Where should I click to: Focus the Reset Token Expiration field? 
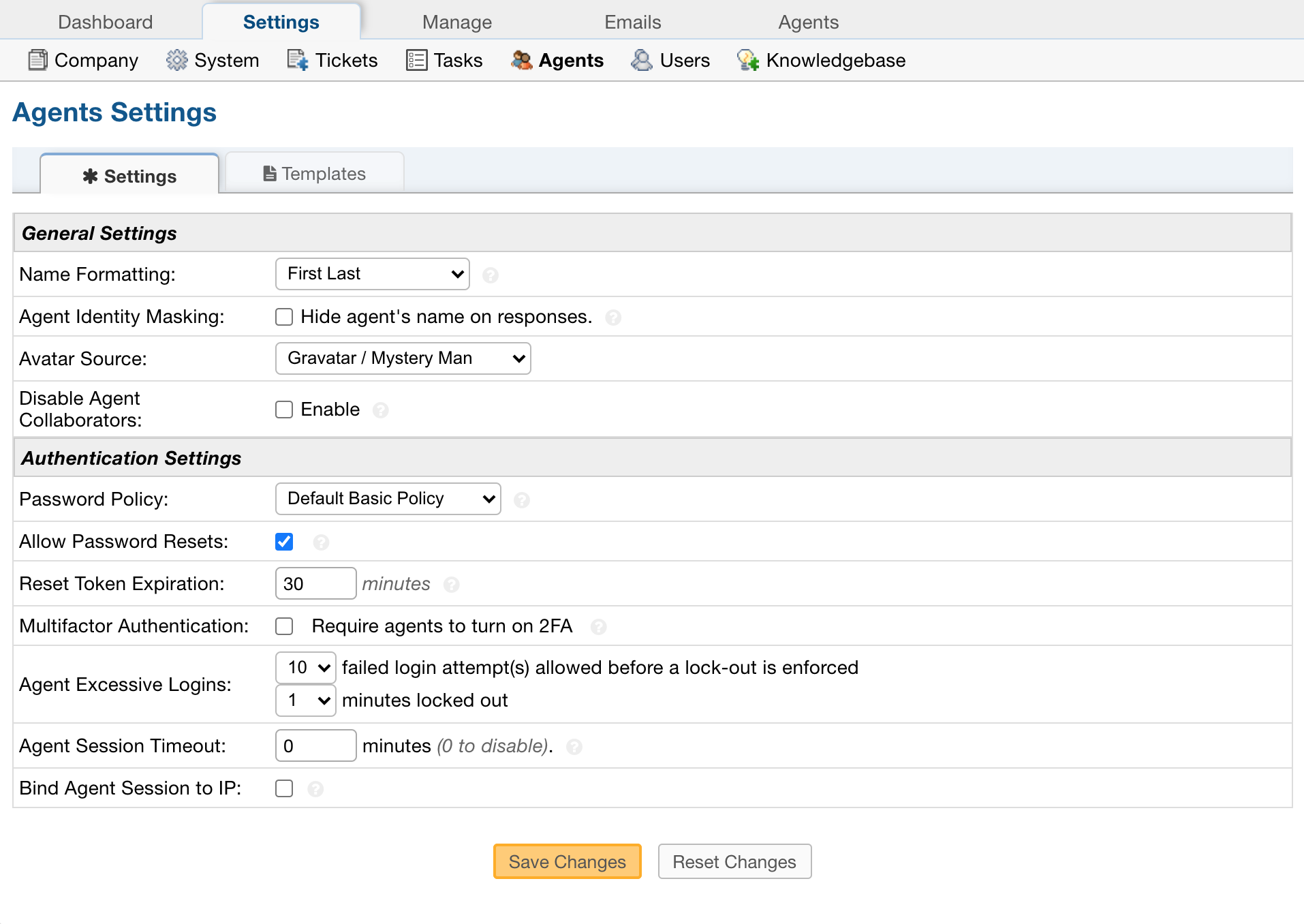315,583
